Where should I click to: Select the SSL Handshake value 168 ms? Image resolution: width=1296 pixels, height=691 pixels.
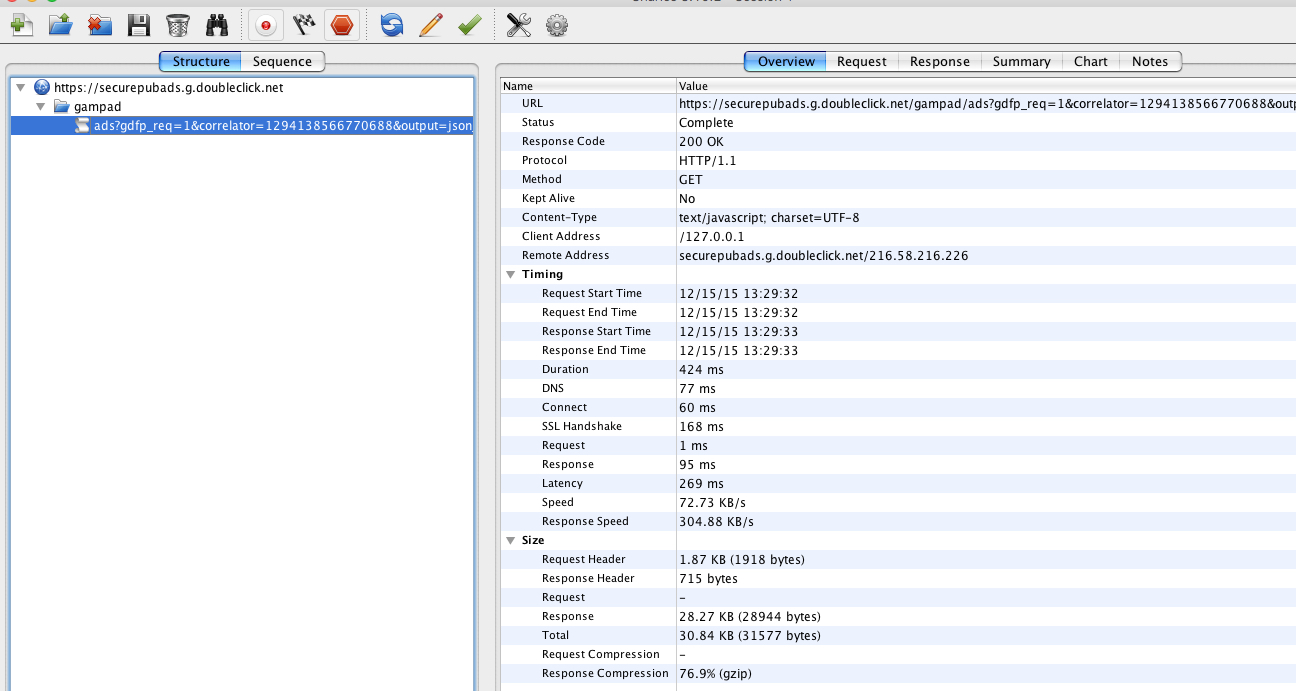tap(701, 426)
